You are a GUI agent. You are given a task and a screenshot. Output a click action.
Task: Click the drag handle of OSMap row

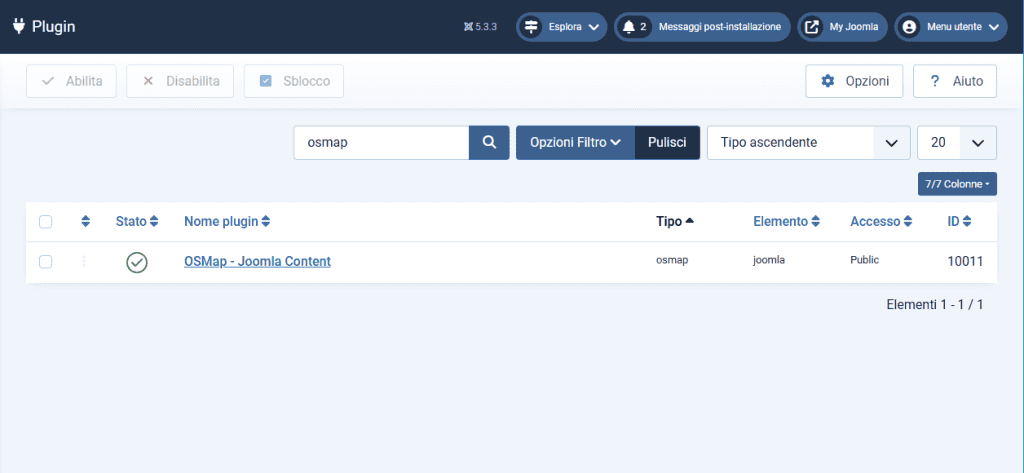[x=84, y=261]
